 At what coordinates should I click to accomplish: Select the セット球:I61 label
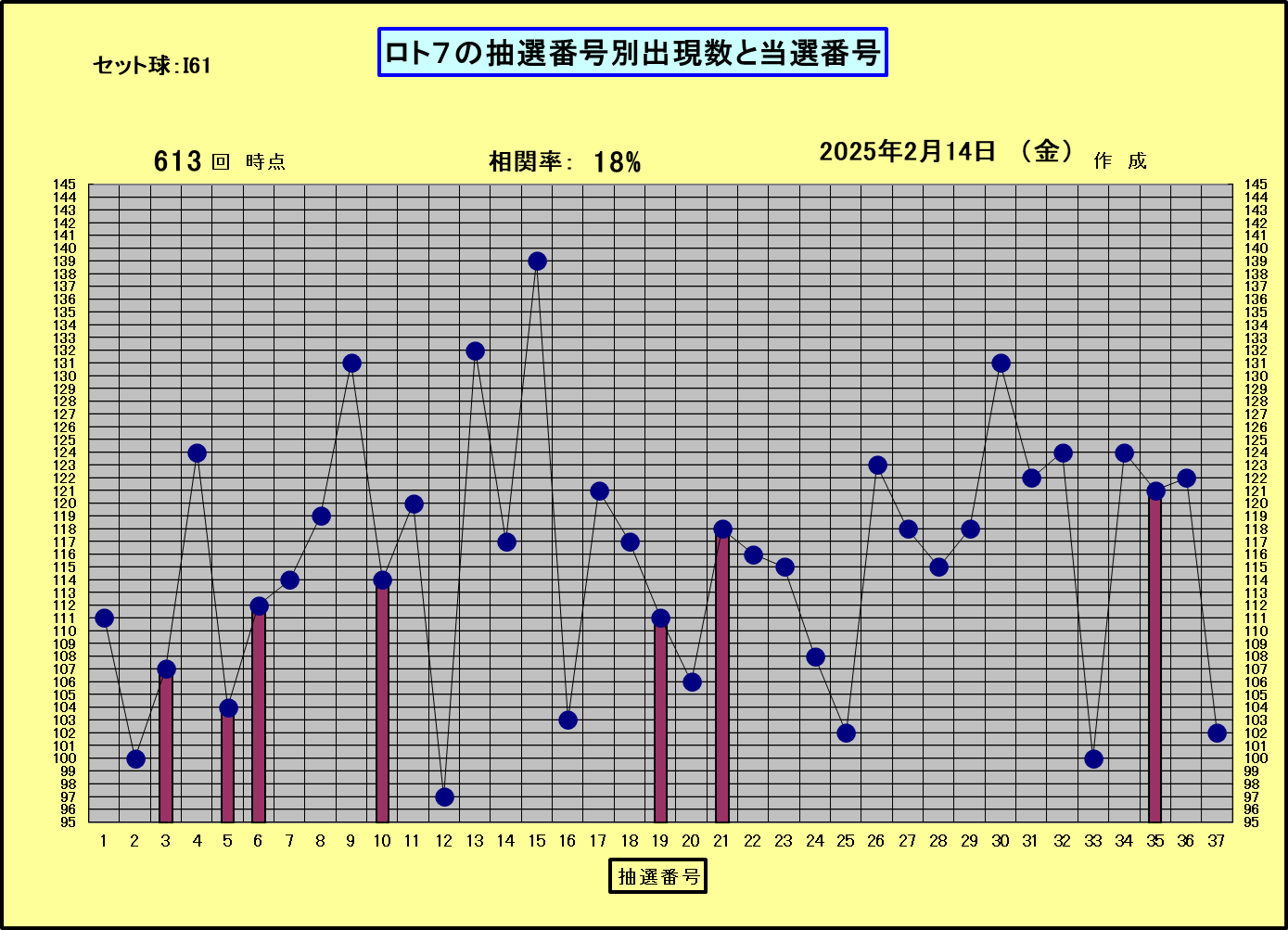click(152, 66)
